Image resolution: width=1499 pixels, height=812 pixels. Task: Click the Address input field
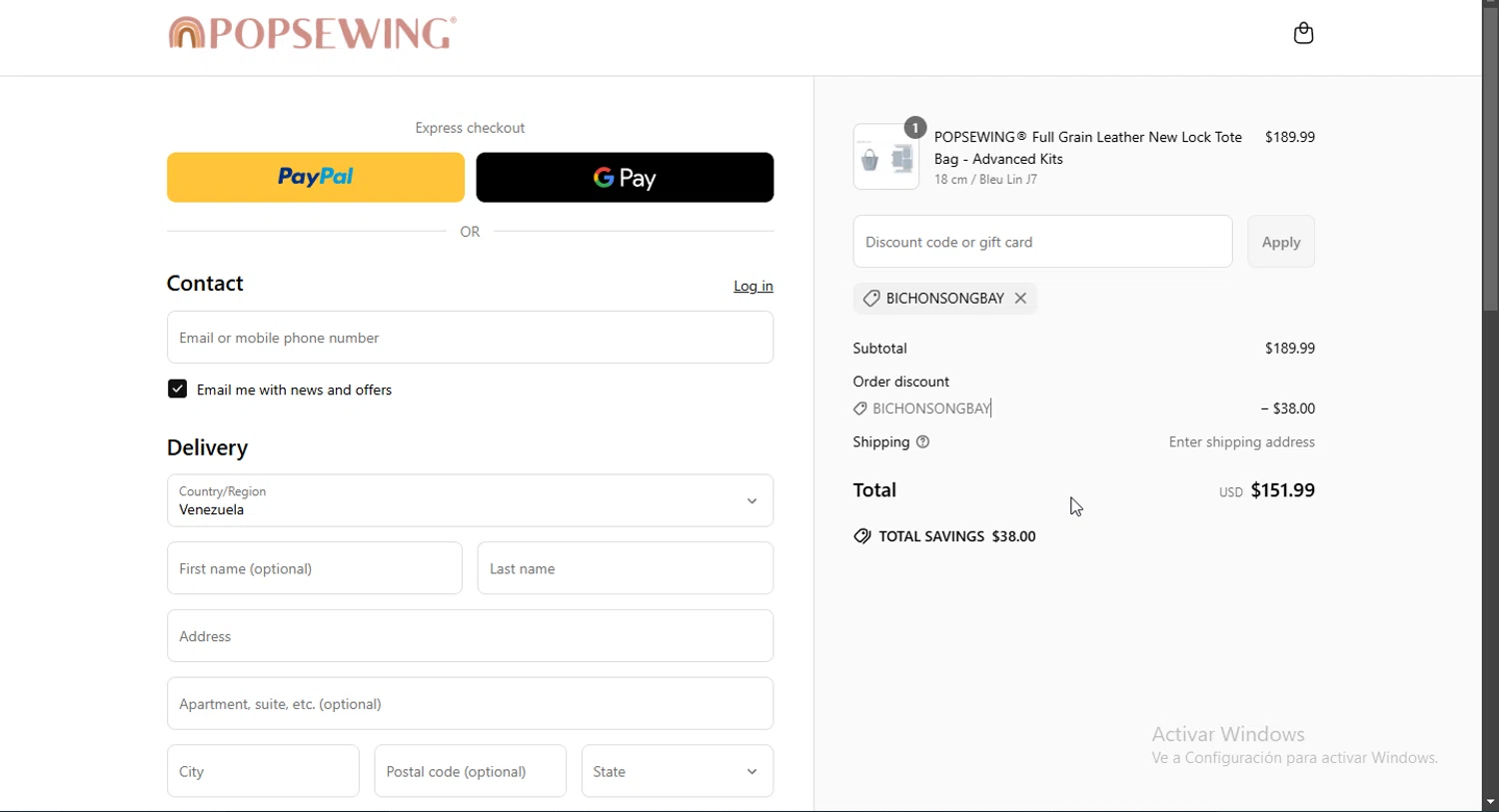[471, 636]
